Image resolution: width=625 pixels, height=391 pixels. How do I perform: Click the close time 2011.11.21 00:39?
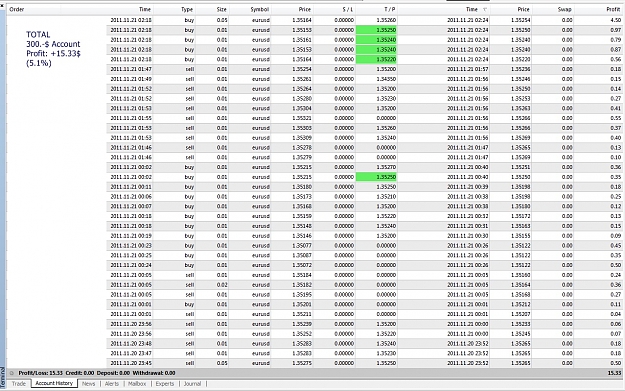468,187
